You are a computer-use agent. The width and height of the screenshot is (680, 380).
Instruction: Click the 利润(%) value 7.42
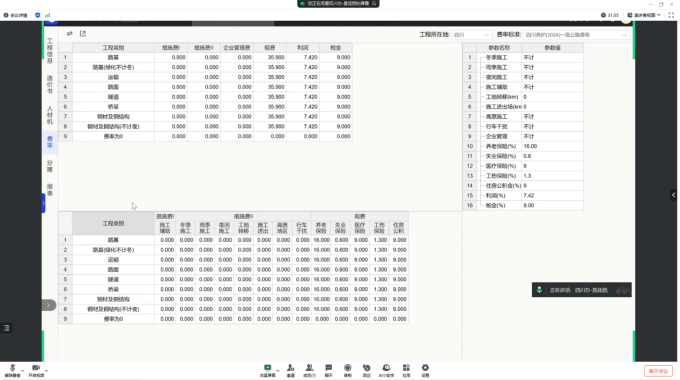(552, 196)
